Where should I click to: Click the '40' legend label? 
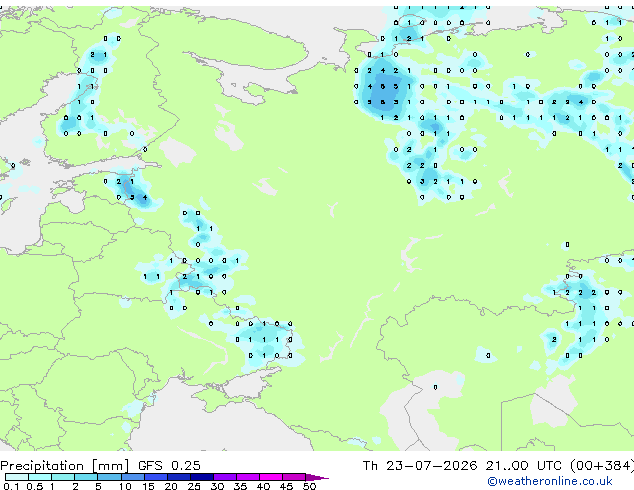[263, 486]
